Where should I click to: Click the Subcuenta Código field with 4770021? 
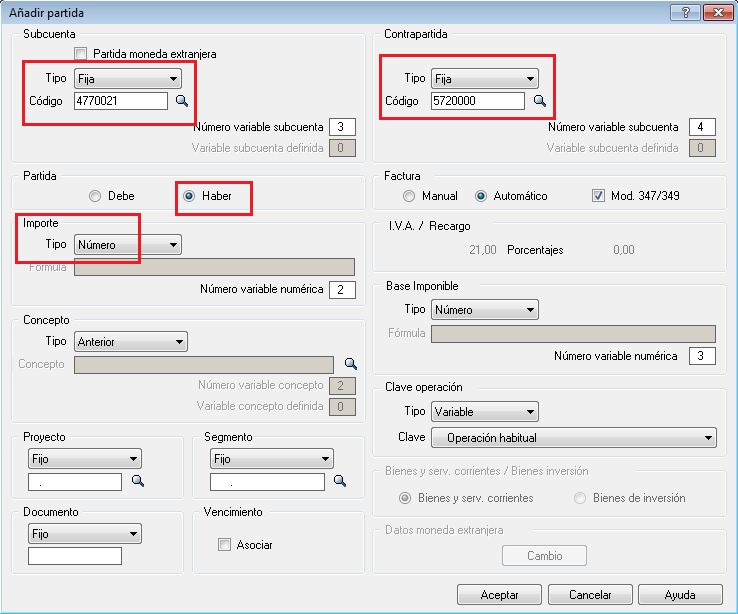(120, 101)
